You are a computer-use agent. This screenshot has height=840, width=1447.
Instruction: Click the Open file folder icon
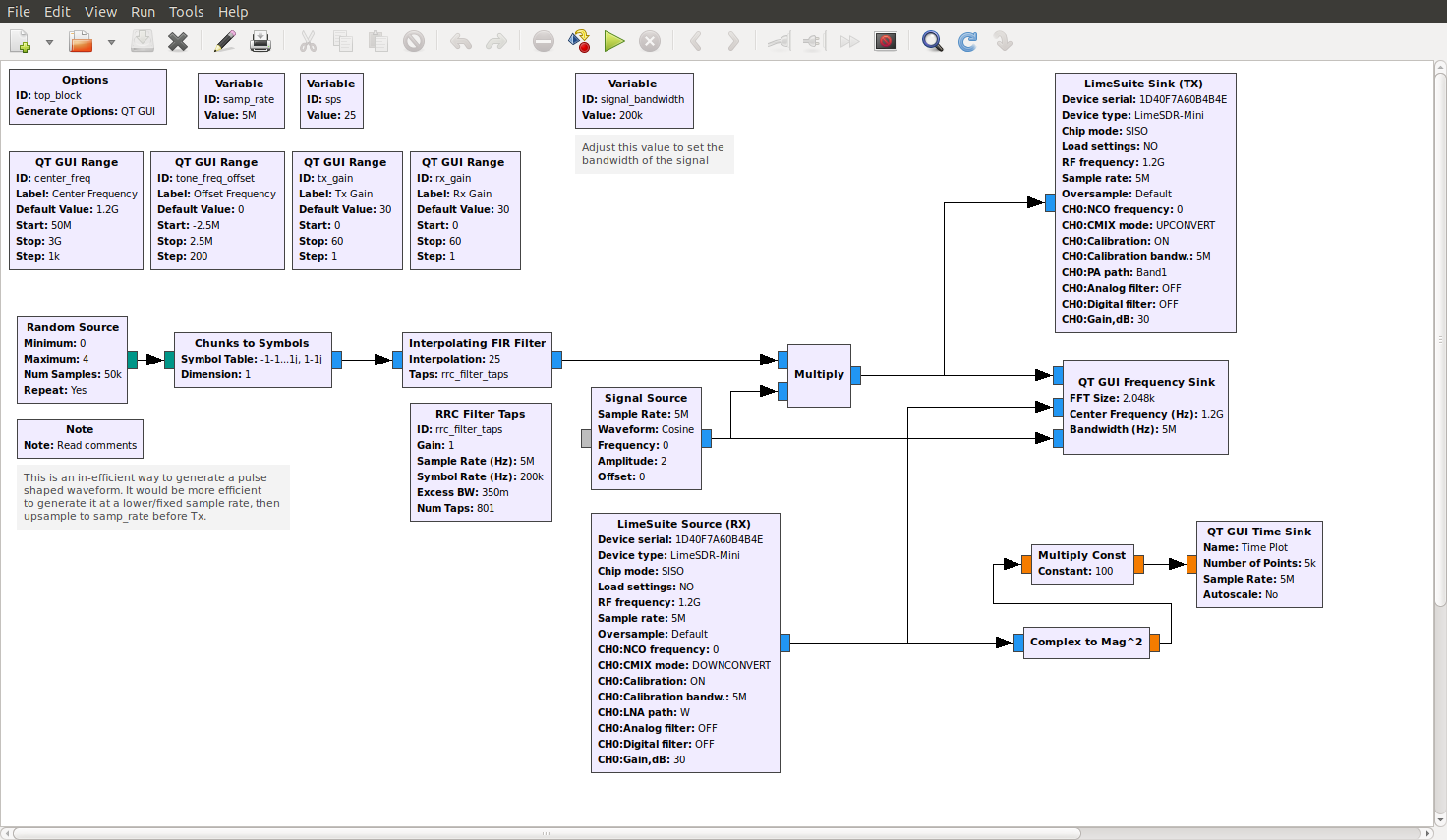tap(81, 41)
